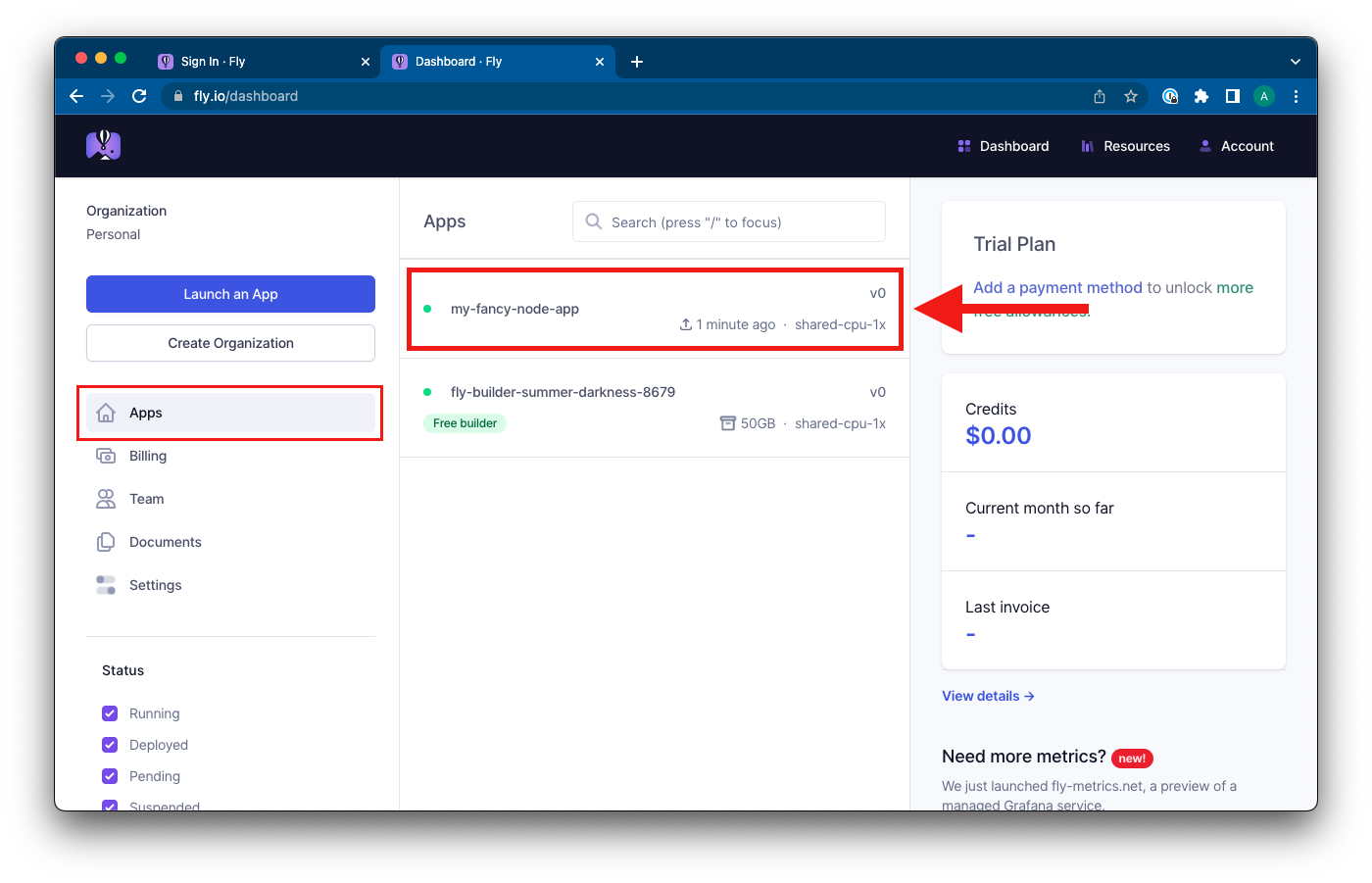Open Account via the person icon
Screen dimensions: 1372x883
[1204, 145]
